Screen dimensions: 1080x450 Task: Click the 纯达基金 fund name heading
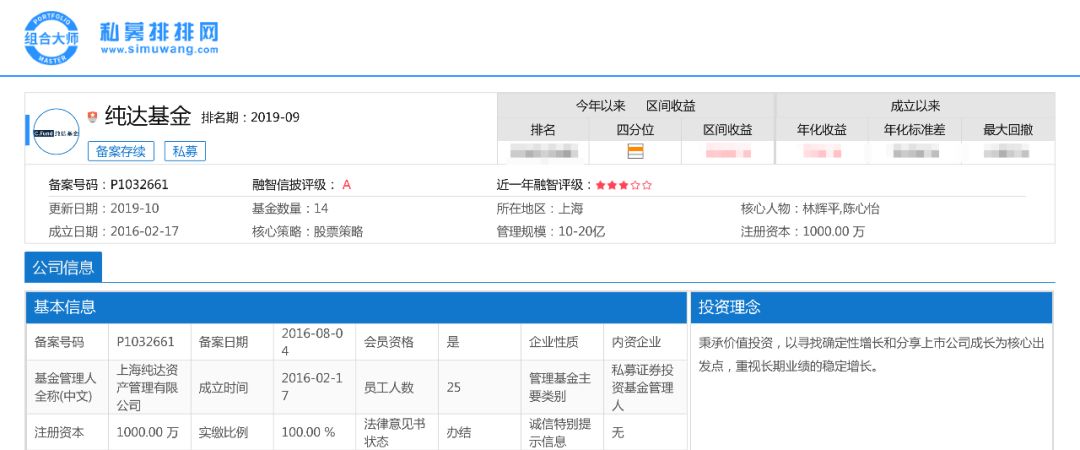(147, 116)
